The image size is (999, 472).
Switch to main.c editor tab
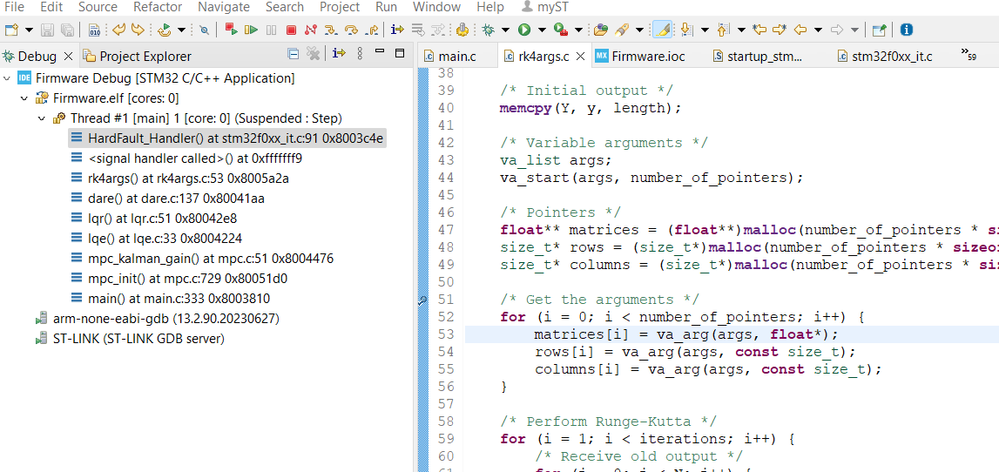coord(450,56)
